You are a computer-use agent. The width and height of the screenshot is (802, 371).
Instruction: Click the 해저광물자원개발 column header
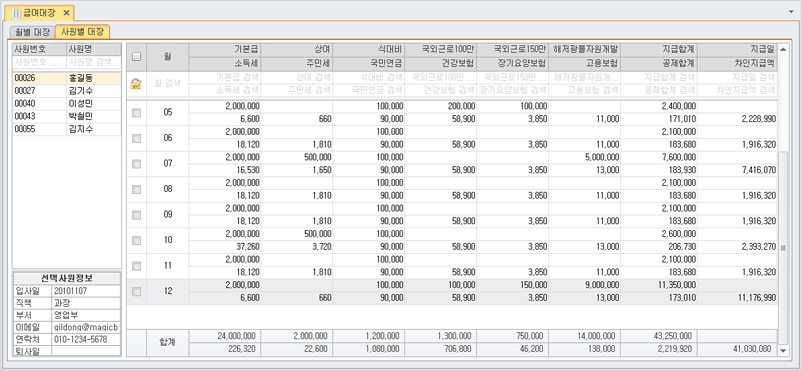585,50
